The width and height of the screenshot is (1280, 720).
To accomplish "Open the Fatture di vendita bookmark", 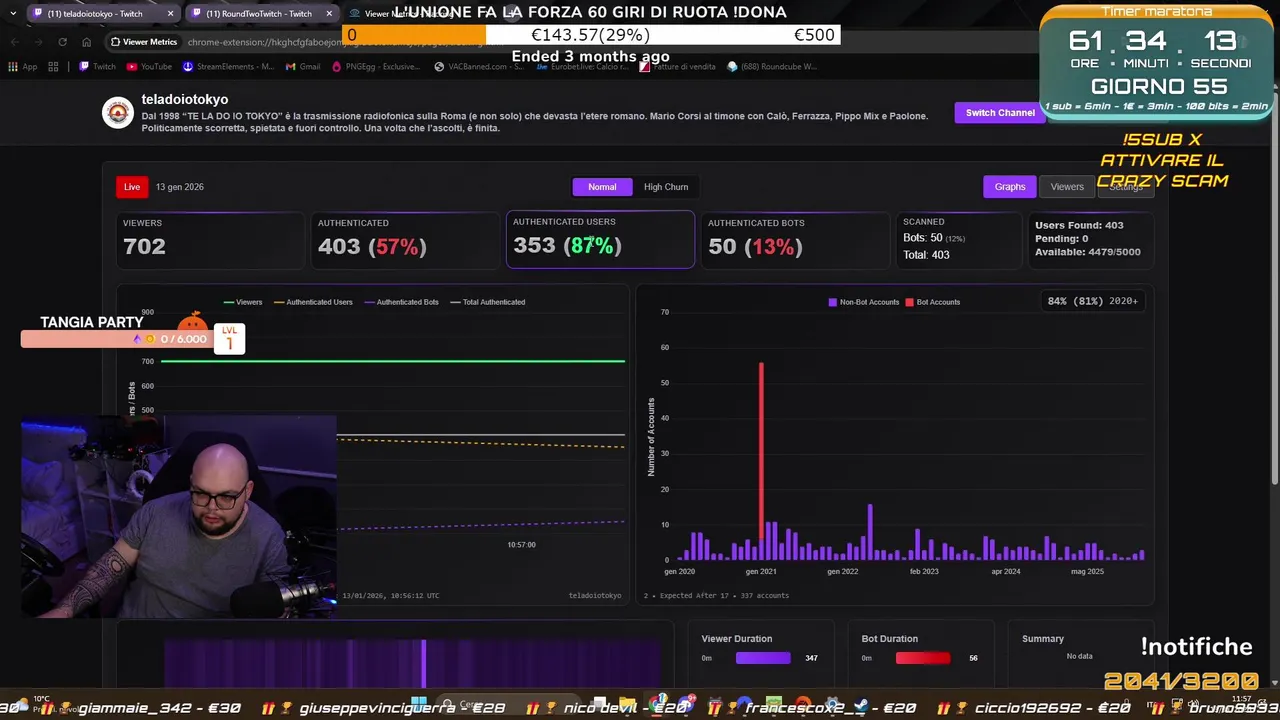I will pos(679,67).
